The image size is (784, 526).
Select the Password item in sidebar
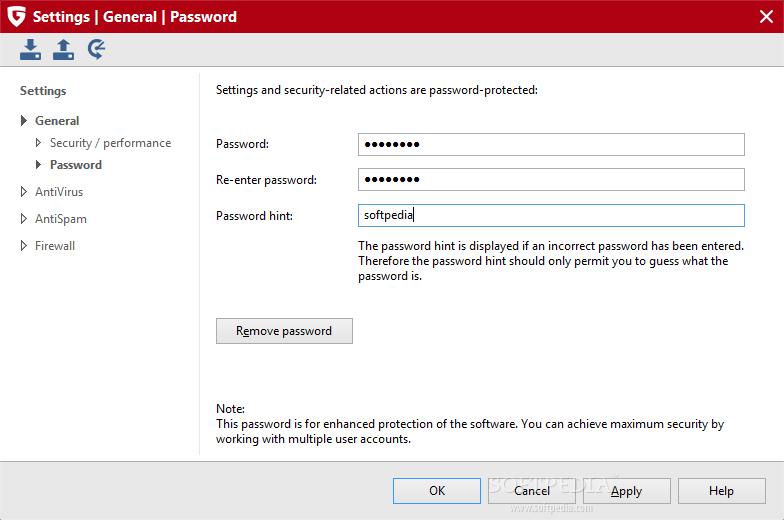click(x=76, y=165)
